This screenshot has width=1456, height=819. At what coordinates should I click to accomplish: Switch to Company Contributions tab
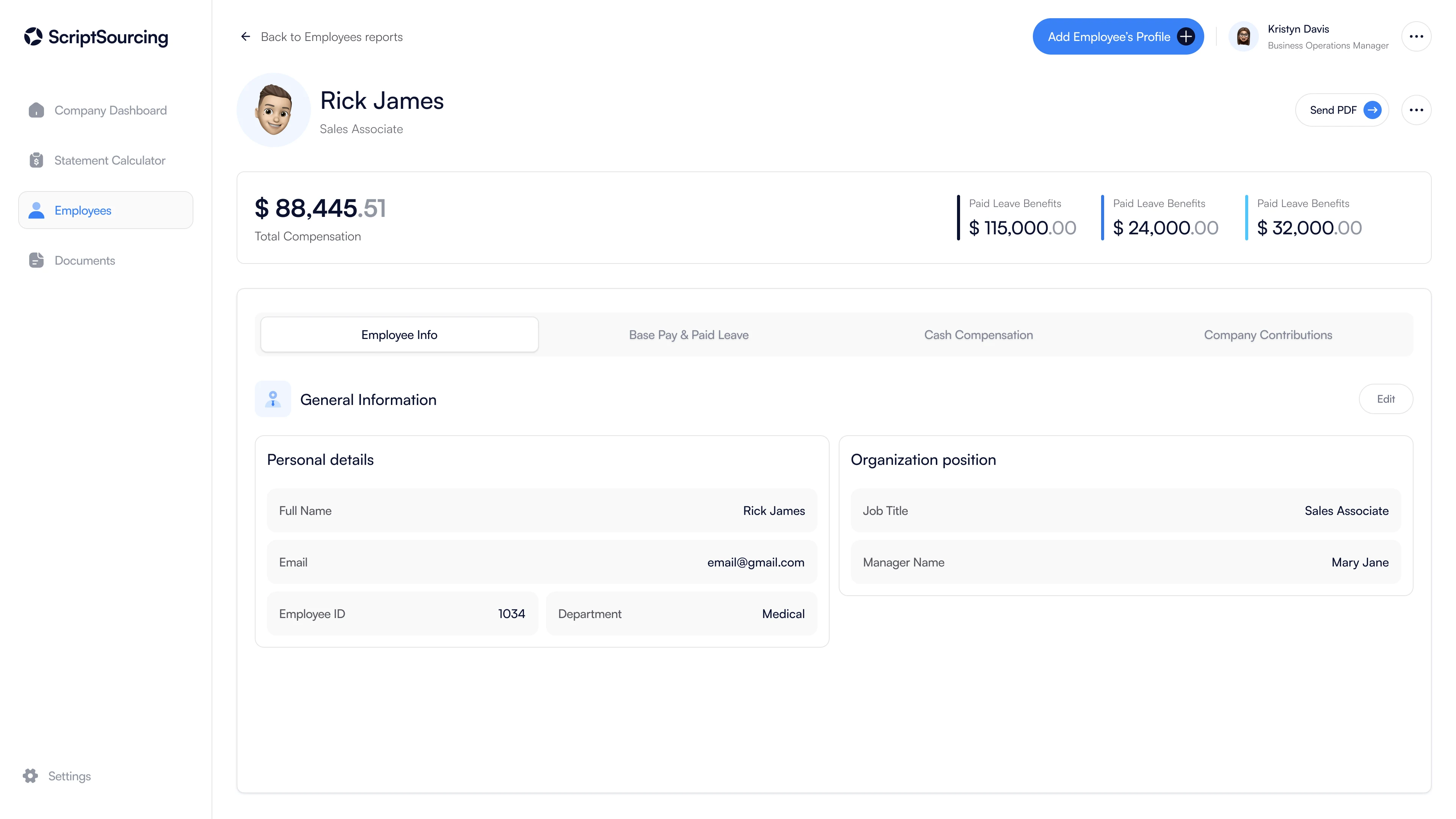pos(1268,334)
